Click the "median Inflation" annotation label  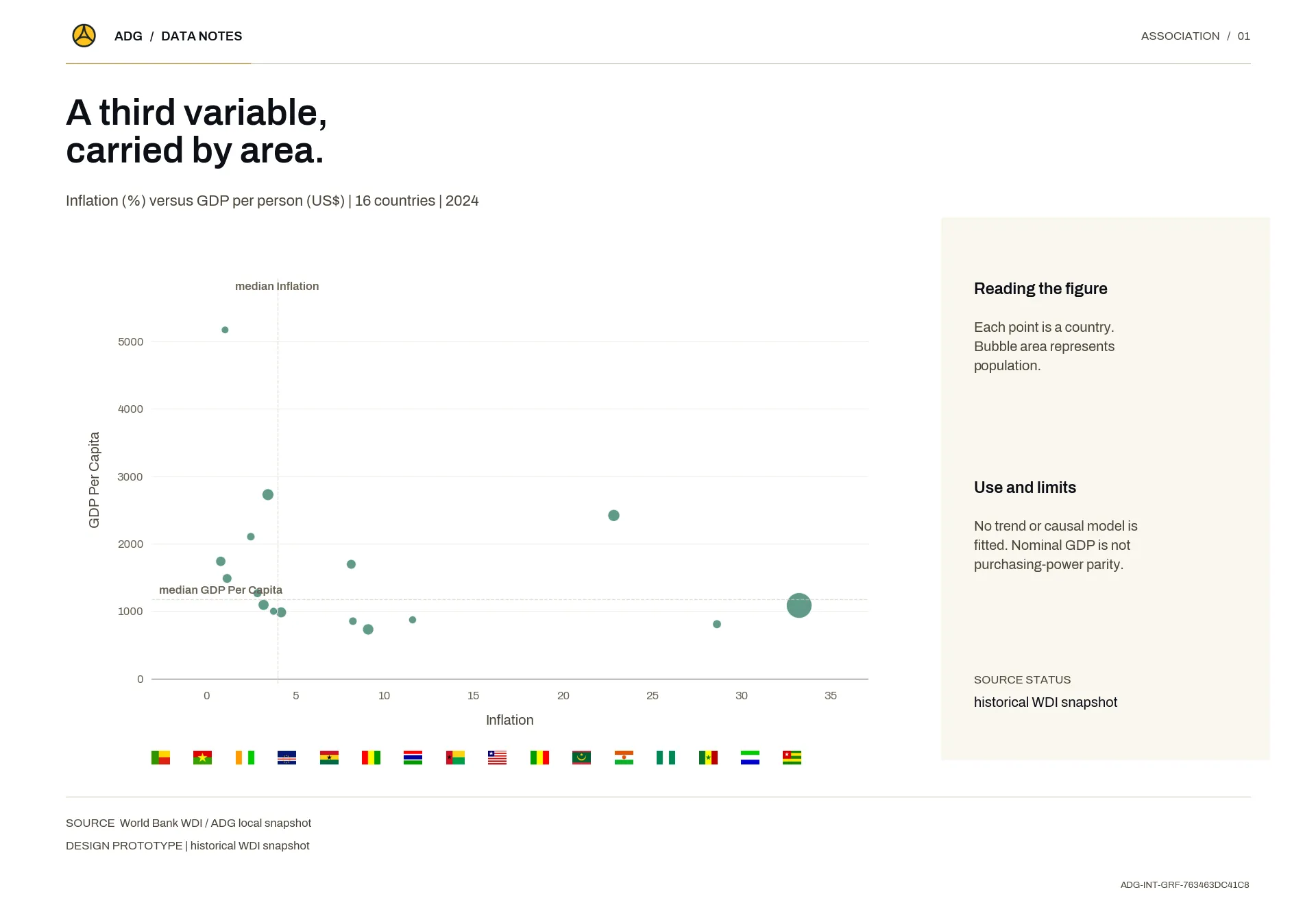click(277, 287)
